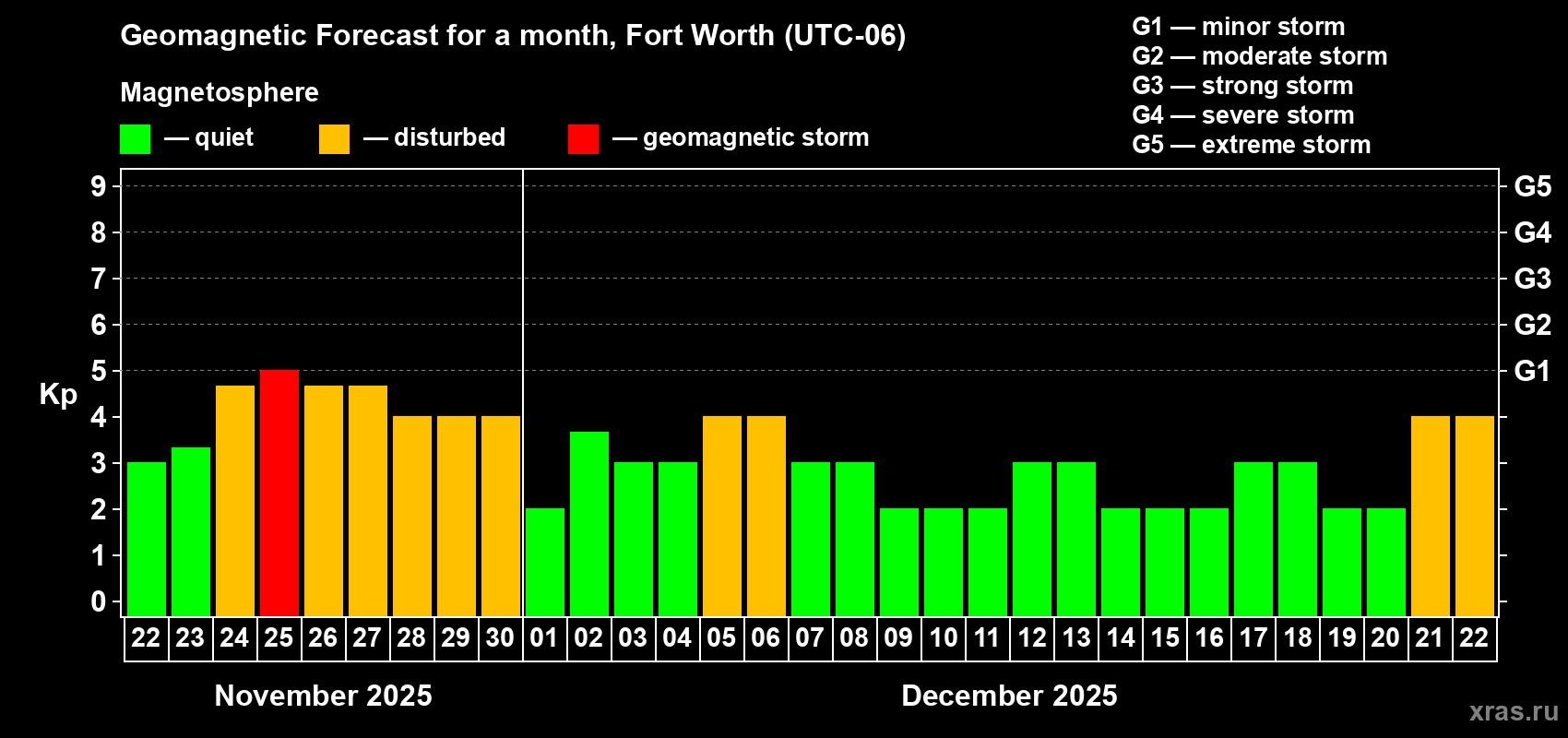The image size is (1568, 738).
Task: Select date label 17 on the axis
Action: pos(1253,638)
